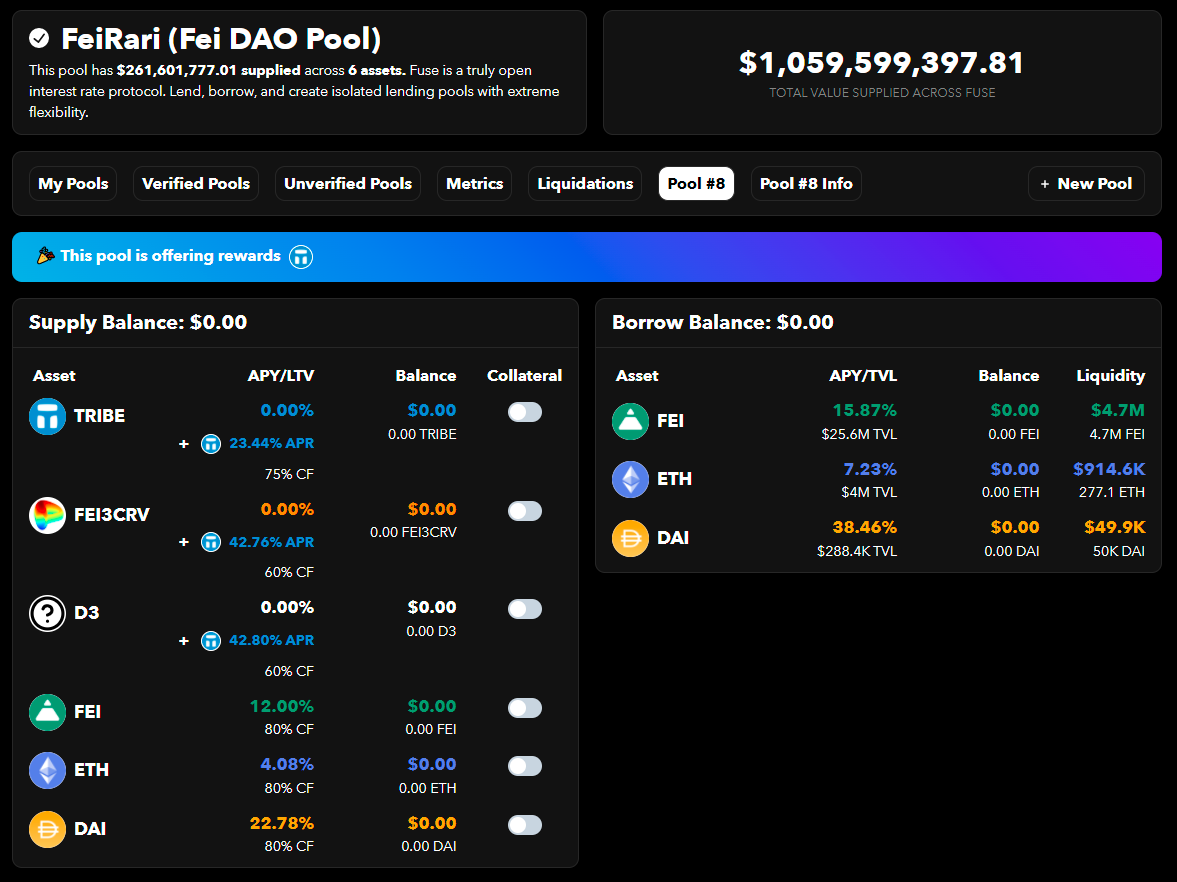Click the D3 question mark asset icon
This screenshot has width=1177, height=882.
pos(47,613)
